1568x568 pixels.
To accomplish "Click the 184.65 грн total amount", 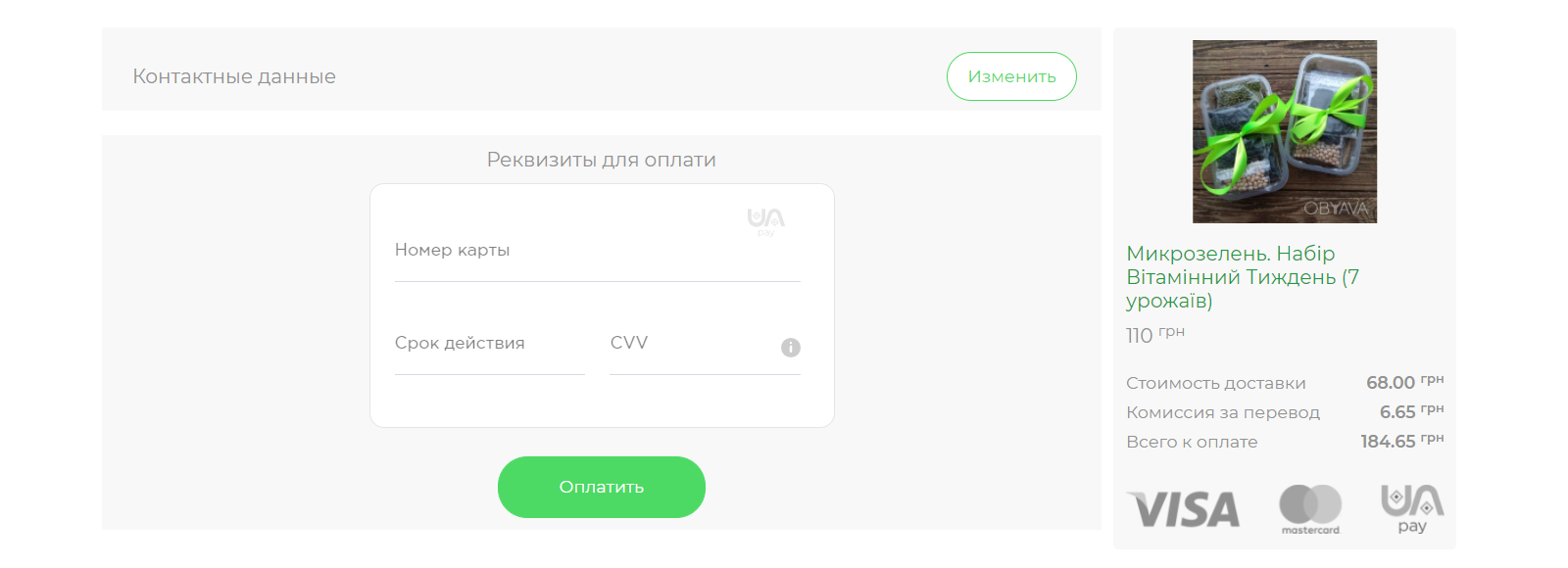I will [1401, 442].
